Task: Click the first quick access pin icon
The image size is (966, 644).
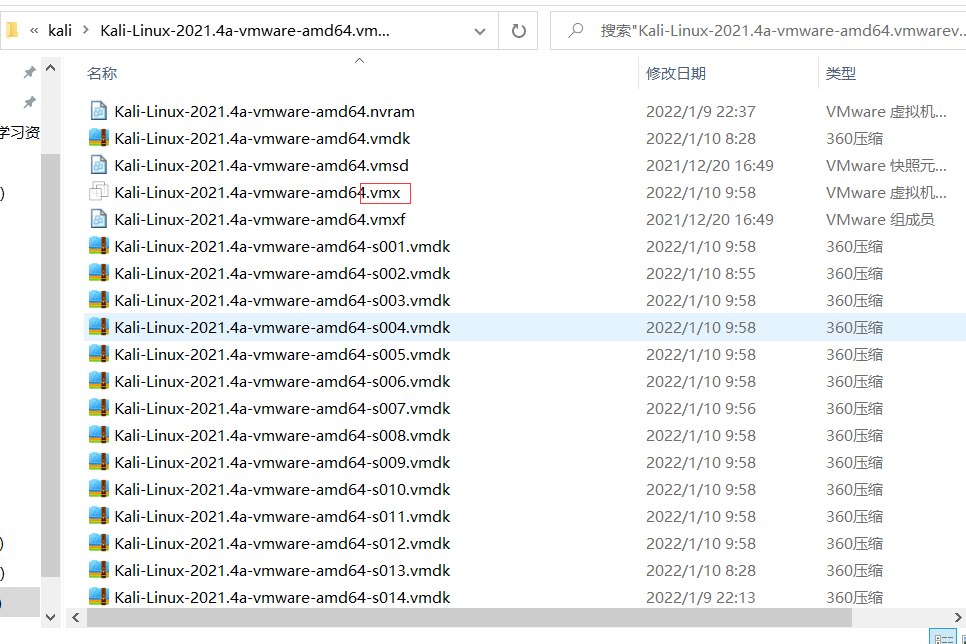Action: 29,73
